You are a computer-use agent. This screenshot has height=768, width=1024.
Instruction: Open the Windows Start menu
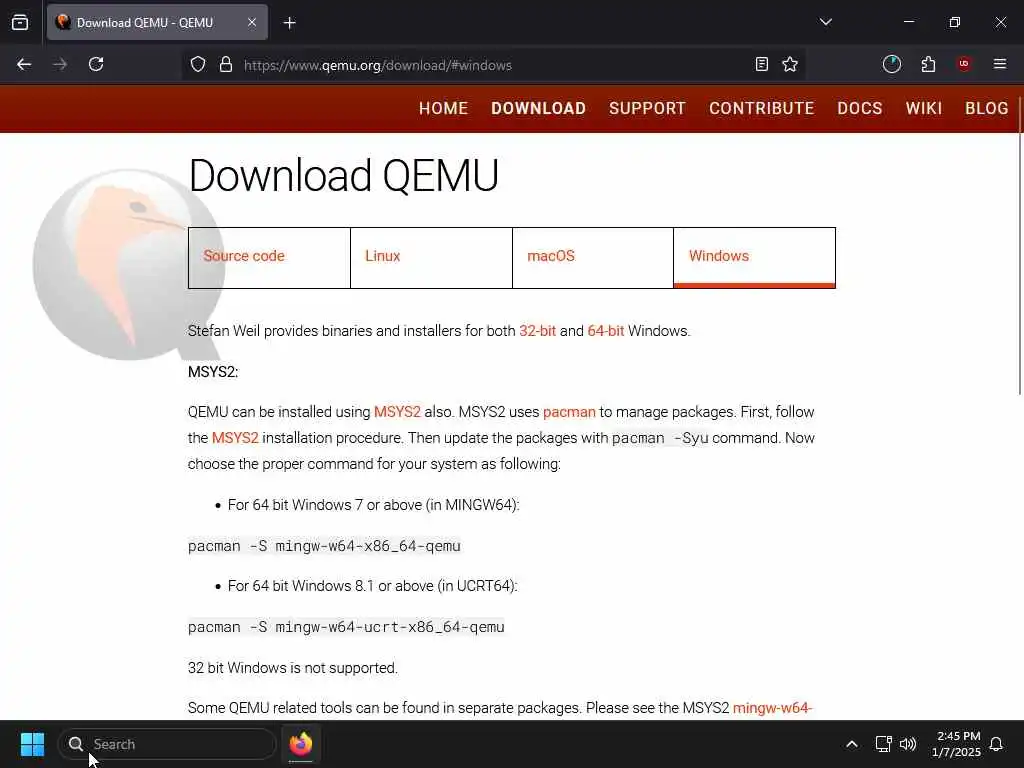tap(32, 744)
